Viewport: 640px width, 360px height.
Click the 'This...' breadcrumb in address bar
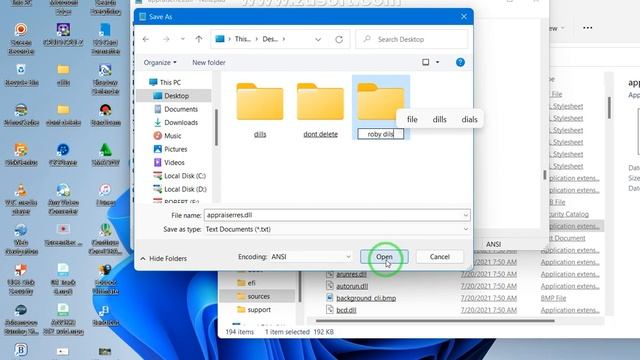tap(242, 39)
